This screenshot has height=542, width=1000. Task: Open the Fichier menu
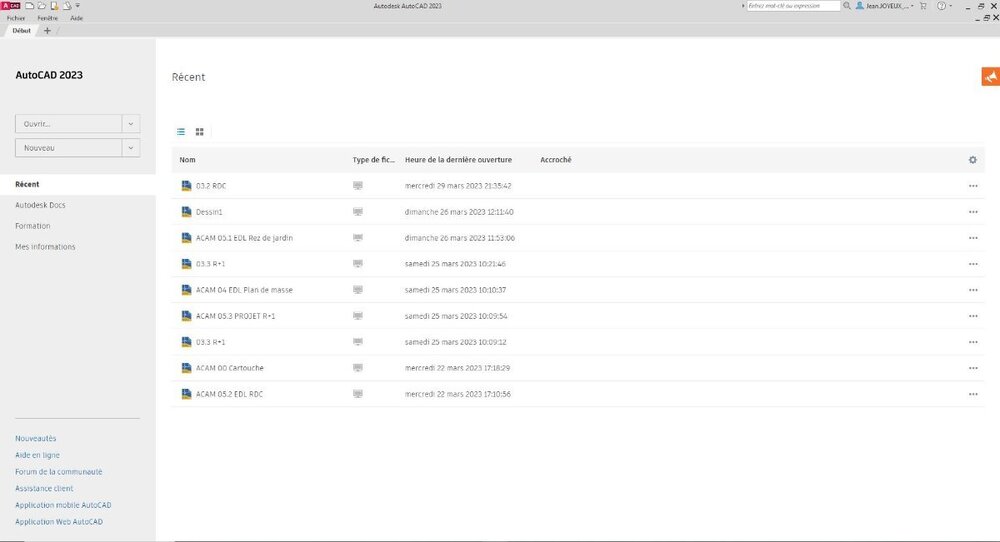tap(16, 18)
